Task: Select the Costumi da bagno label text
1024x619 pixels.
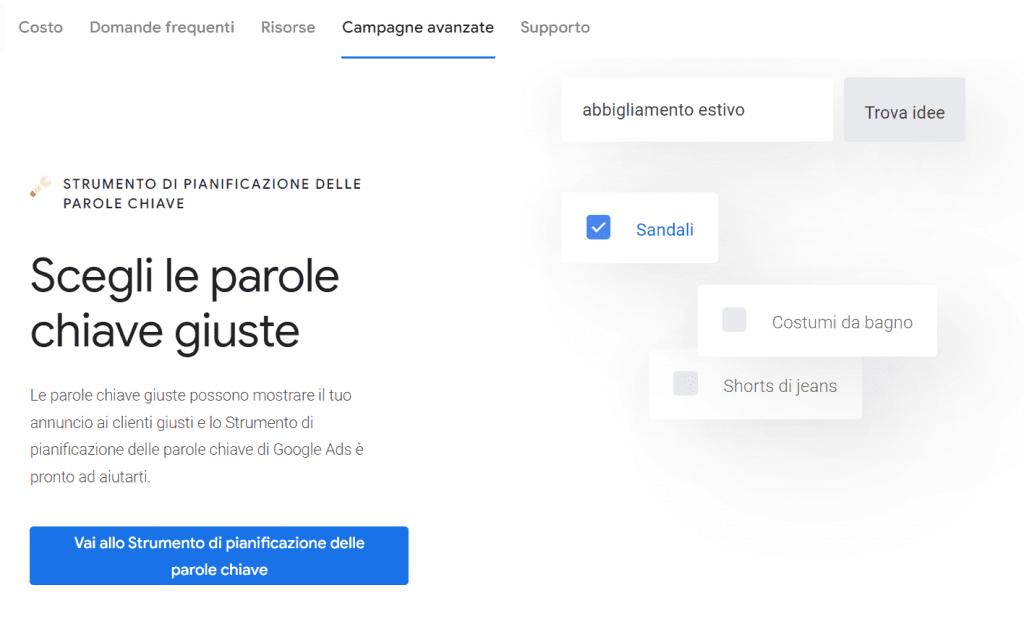Action: coord(842,322)
